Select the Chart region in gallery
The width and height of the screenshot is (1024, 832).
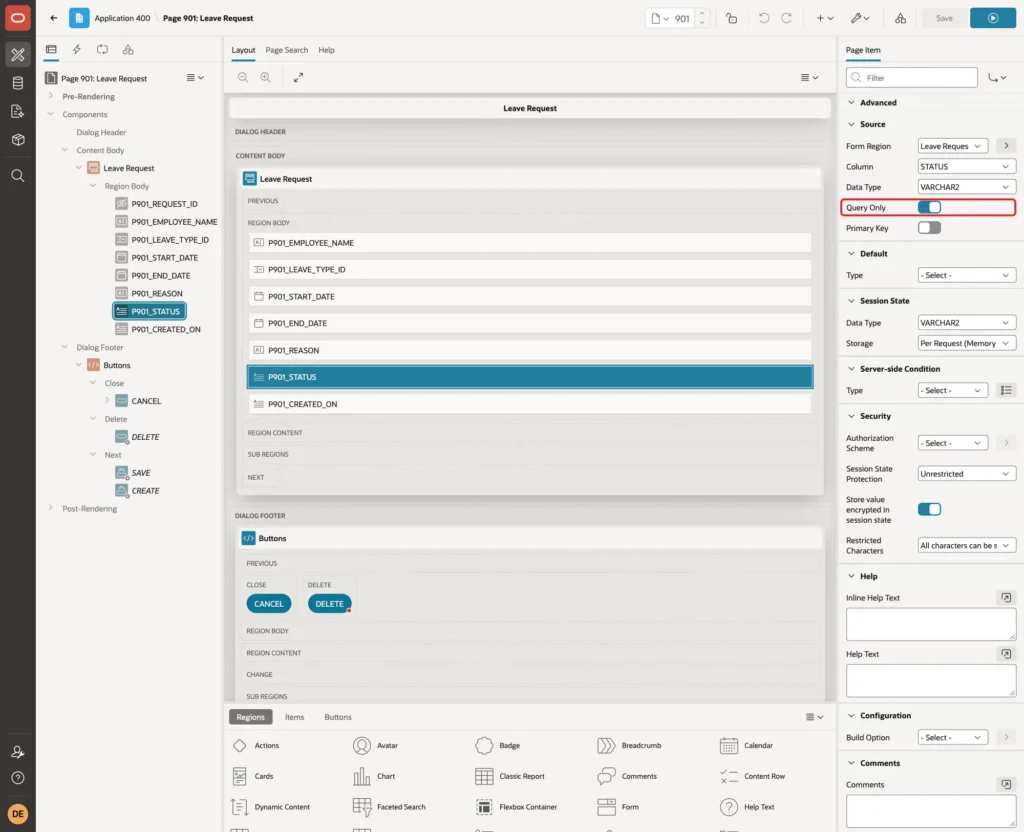(x=374, y=776)
